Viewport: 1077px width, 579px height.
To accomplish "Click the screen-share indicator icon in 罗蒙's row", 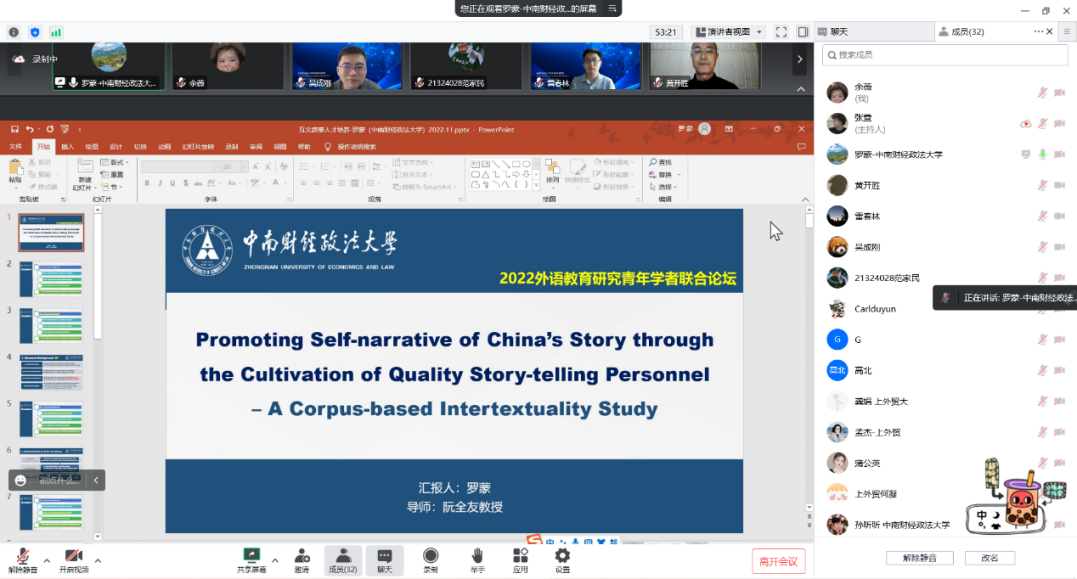I will point(1025,155).
